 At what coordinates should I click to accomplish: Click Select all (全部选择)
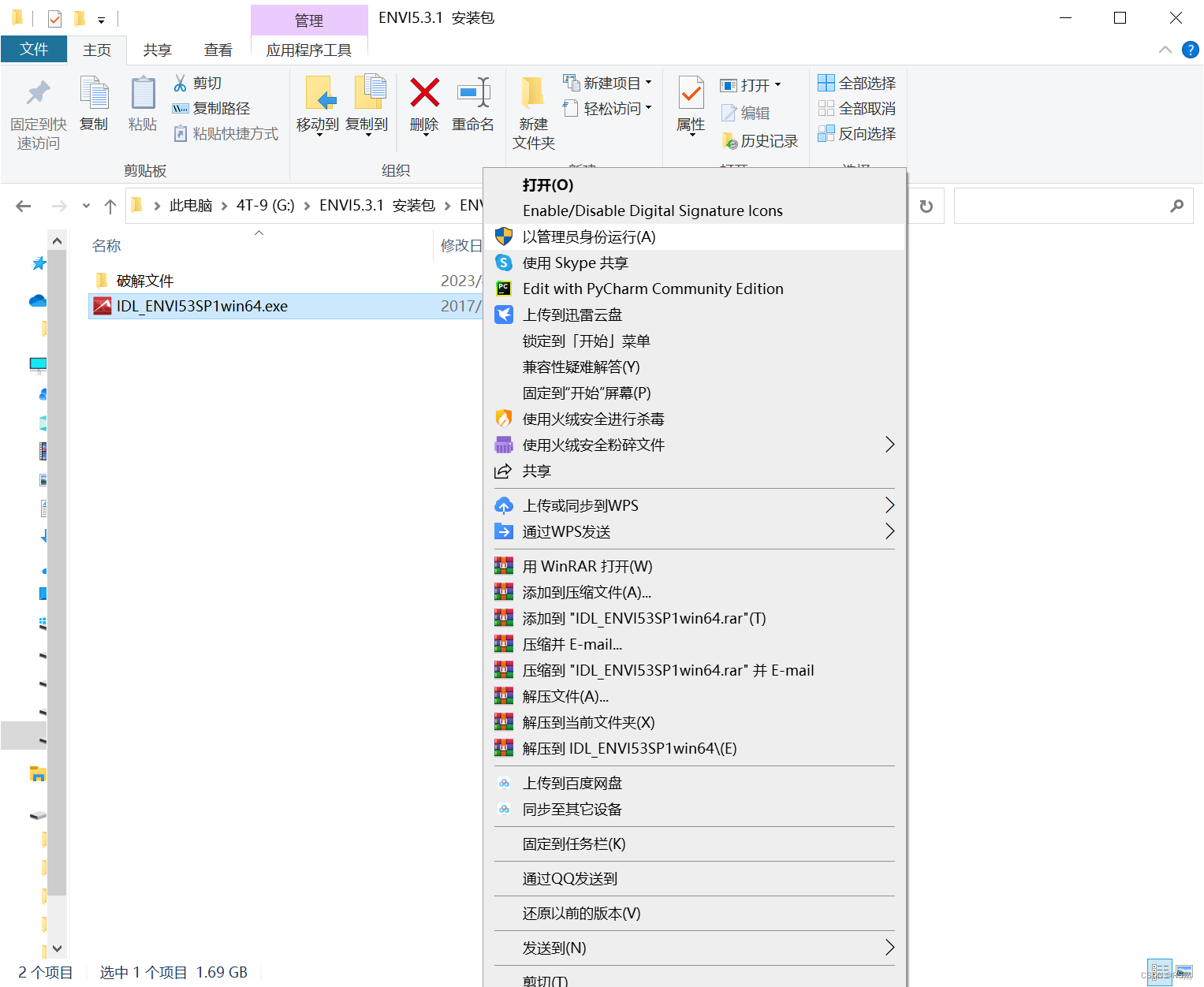(856, 83)
